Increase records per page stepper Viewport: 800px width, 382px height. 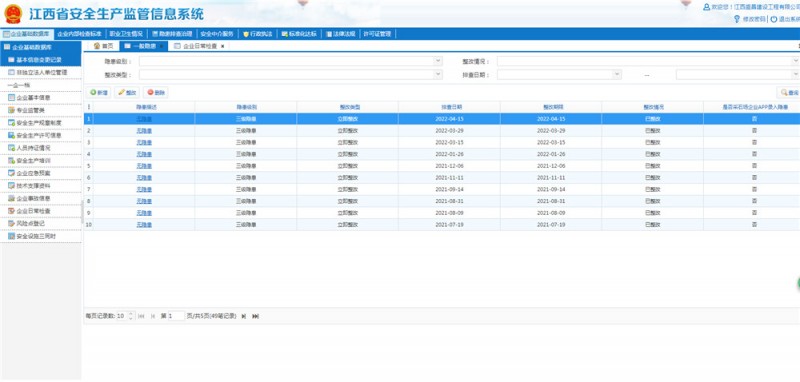[x=131, y=314]
